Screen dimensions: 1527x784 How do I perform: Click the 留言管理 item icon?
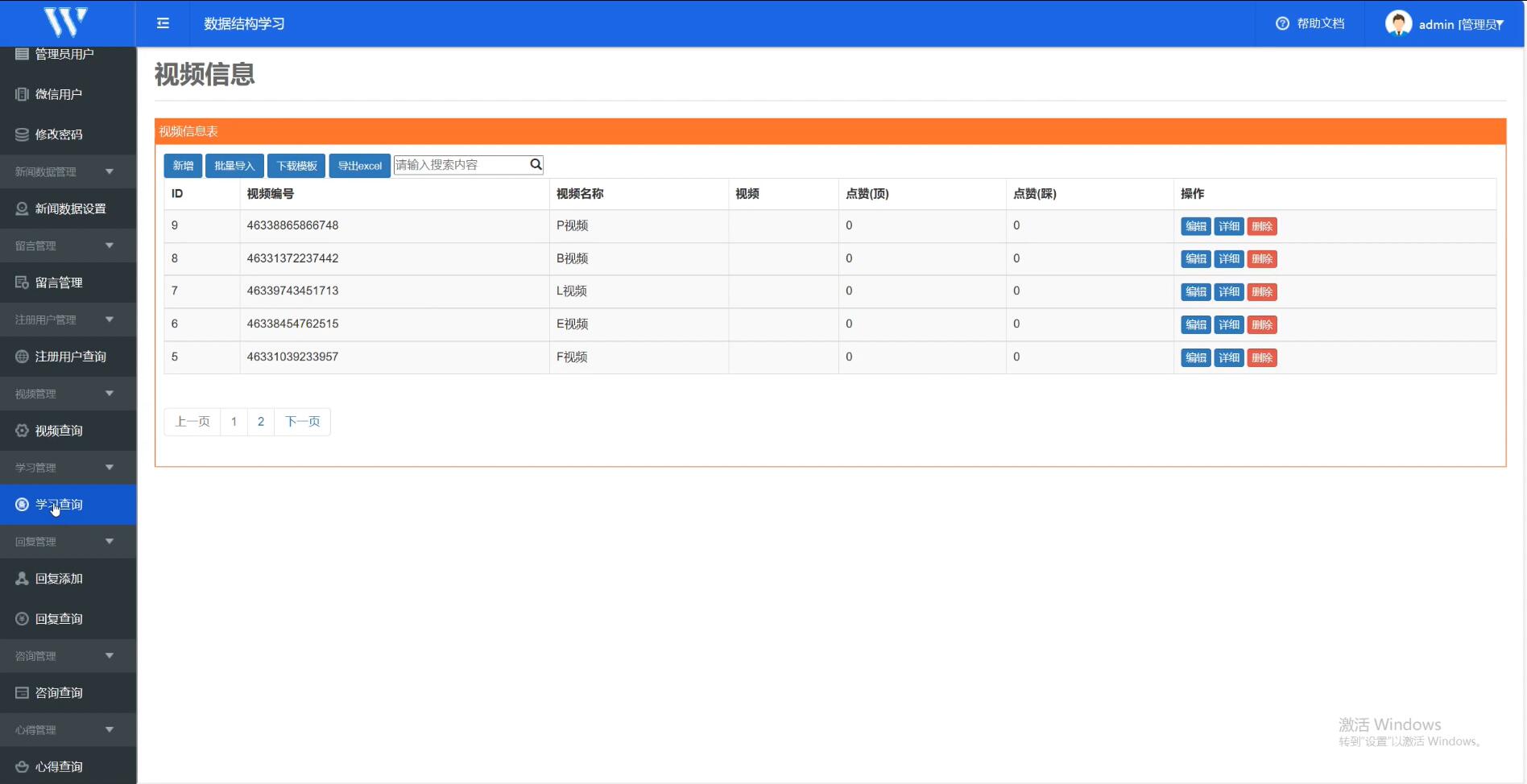pos(22,283)
